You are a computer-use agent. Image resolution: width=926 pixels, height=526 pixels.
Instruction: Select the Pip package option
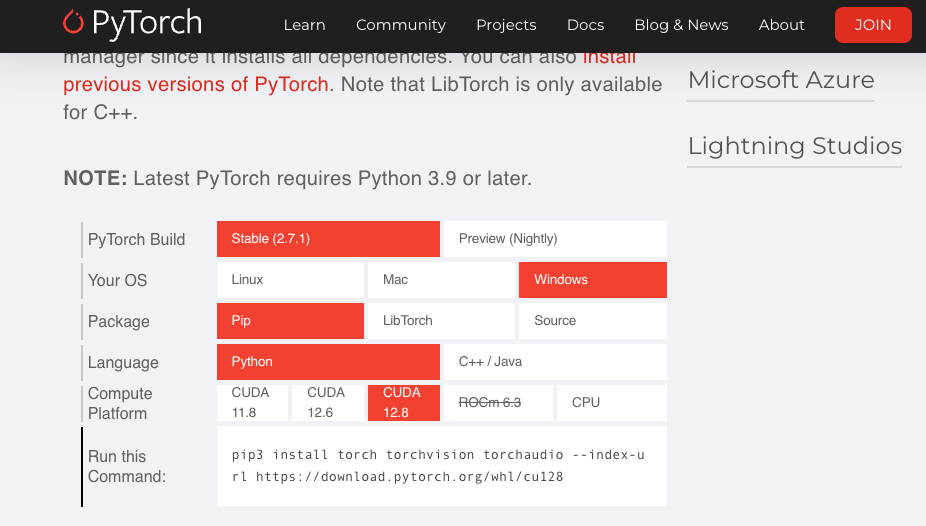[x=290, y=321]
